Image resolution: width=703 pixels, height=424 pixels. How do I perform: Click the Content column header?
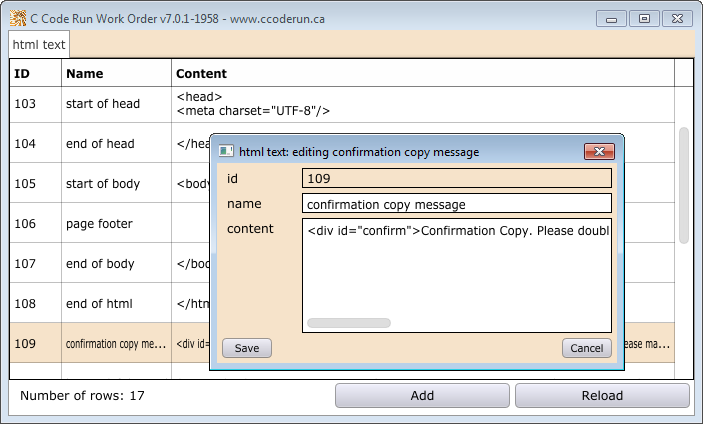pyautogui.click(x=422, y=73)
